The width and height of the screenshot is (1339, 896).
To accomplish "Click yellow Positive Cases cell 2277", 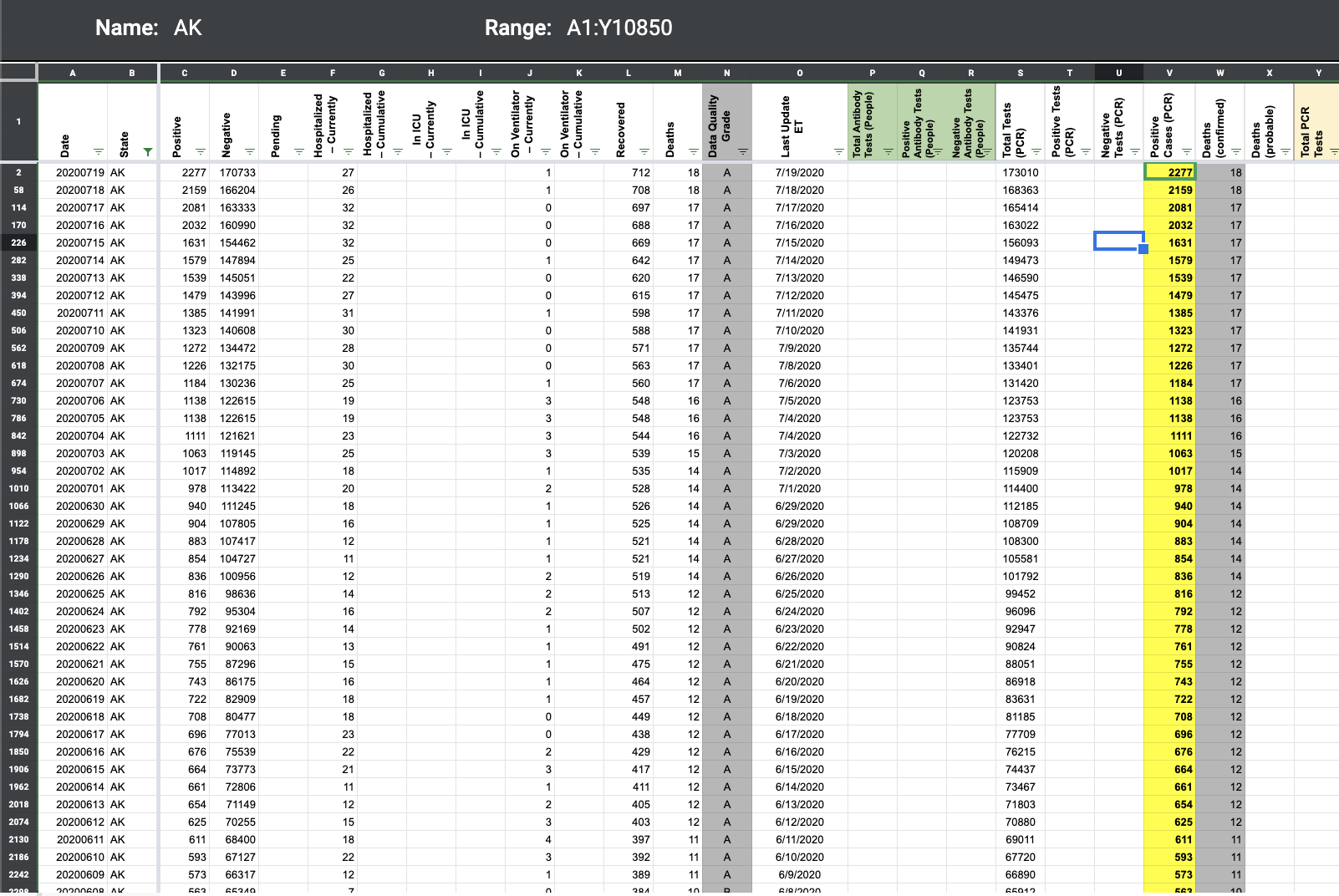I will point(1169,172).
